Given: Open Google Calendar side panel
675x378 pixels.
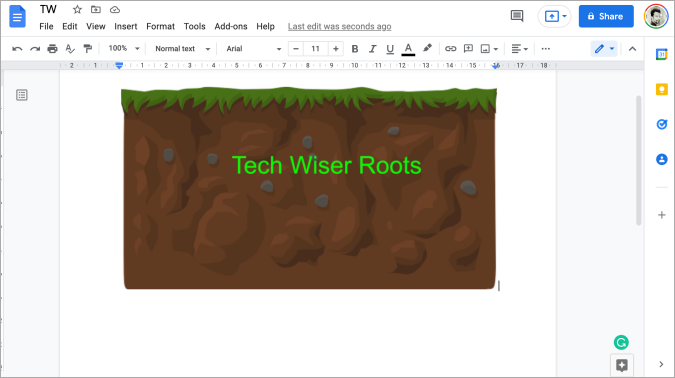Looking at the screenshot, I should coord(662,54).
